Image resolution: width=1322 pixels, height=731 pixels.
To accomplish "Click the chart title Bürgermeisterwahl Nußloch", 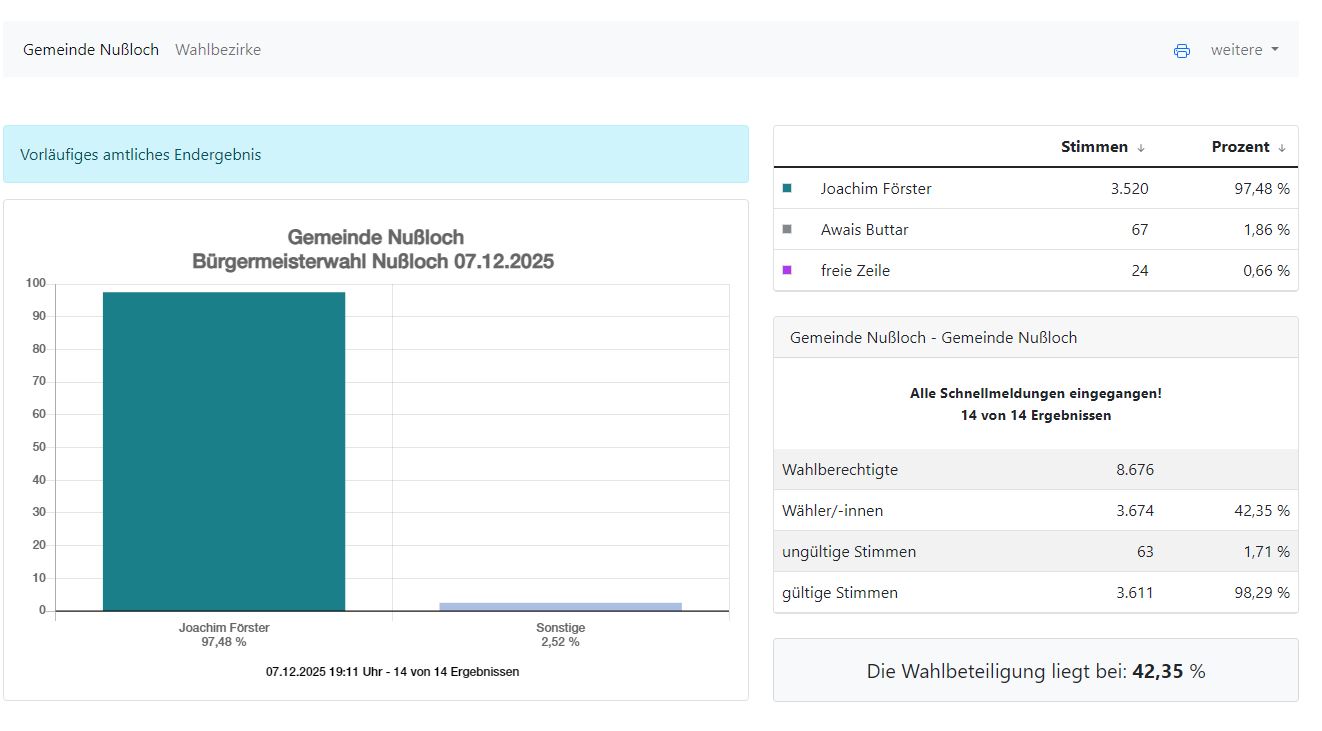I will 373,261.
